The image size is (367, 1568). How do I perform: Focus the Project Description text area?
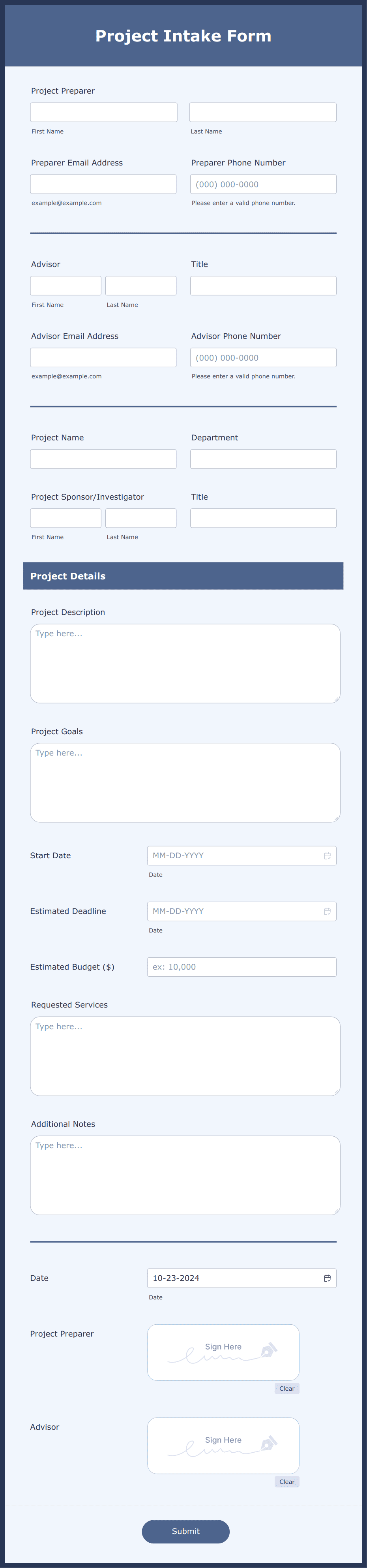coord(185,664)
